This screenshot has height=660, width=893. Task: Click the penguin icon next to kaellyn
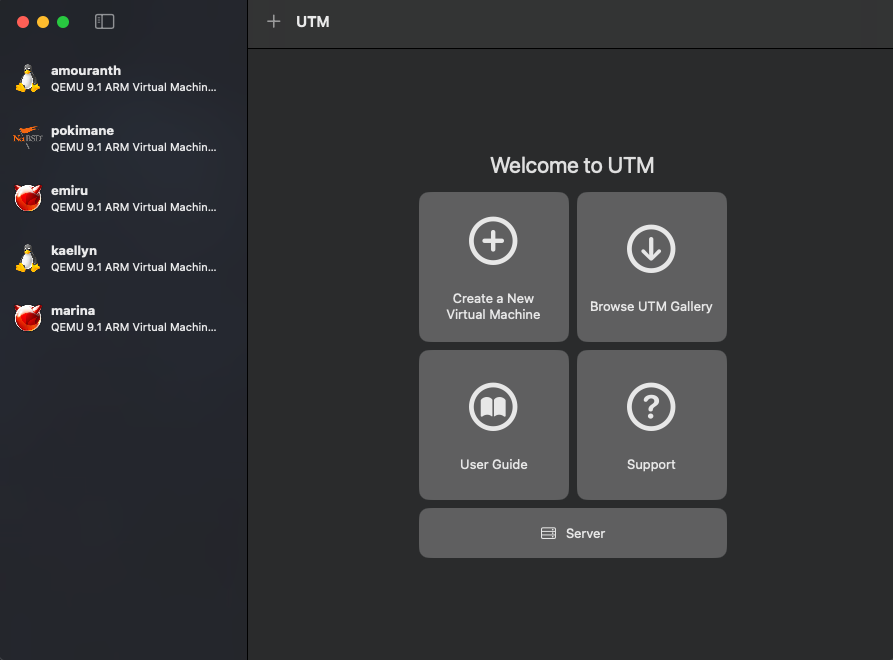[x=28, y=258]
